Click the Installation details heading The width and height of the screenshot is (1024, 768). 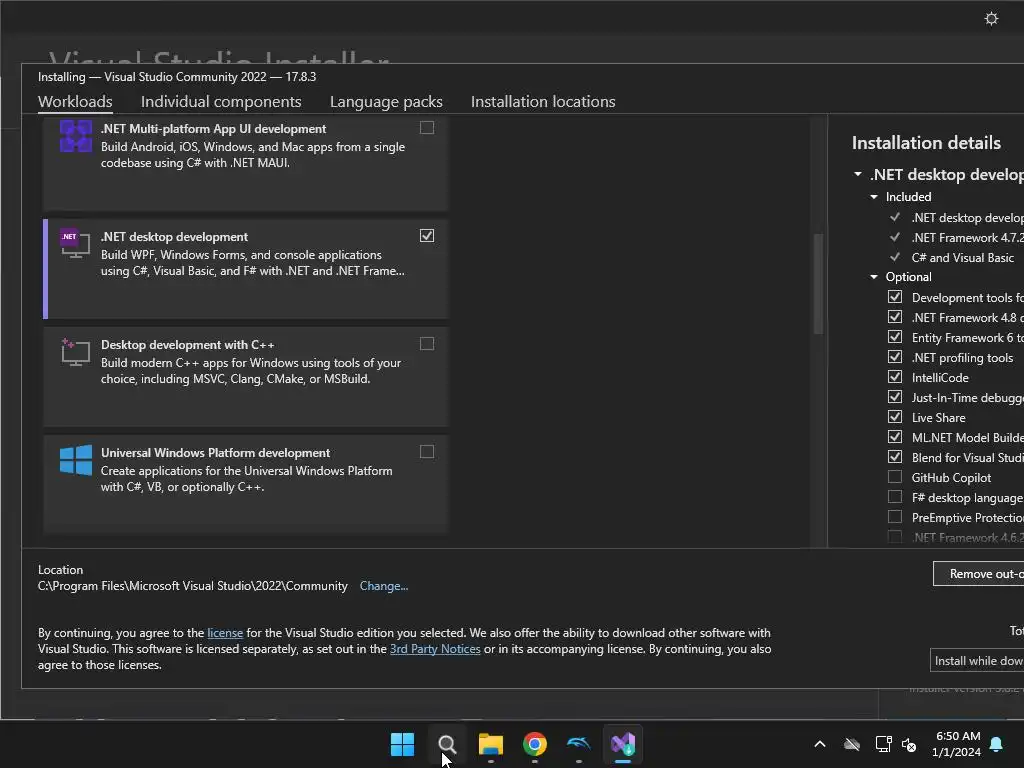926,143
